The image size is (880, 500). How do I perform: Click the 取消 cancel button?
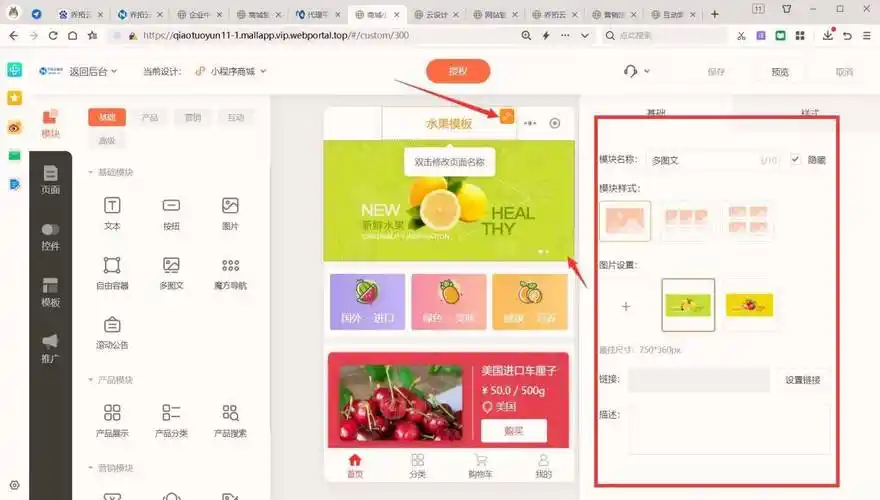click(844, 72)
